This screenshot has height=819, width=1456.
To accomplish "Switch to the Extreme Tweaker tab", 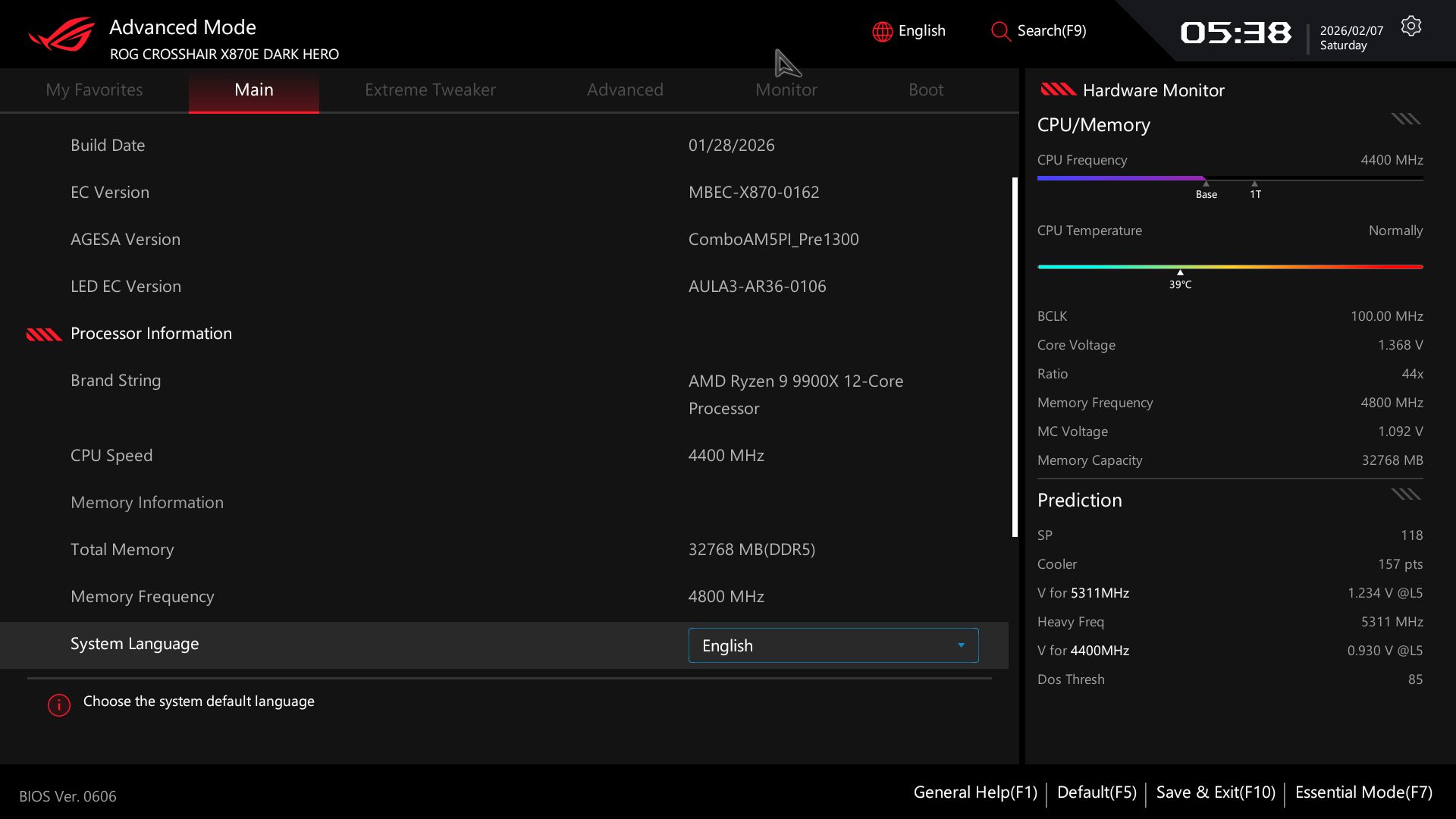I will (x=430, y=89).
